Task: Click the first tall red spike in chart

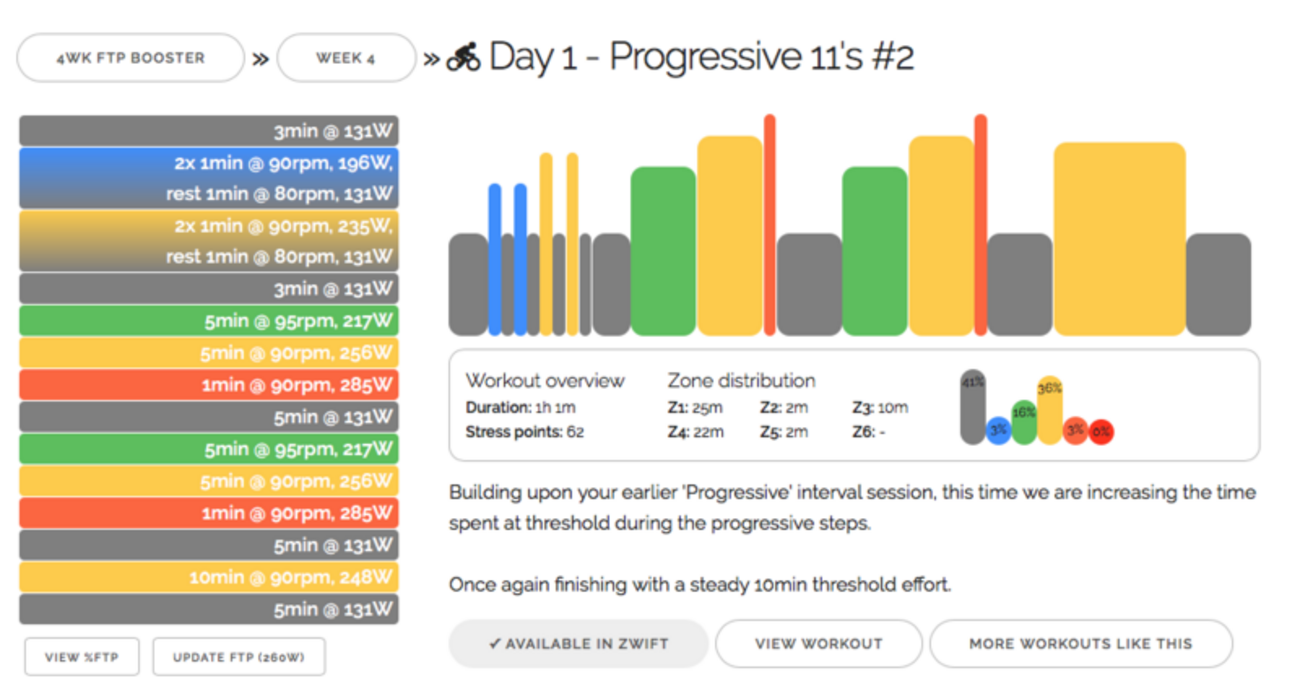Action: pos(769,225)
